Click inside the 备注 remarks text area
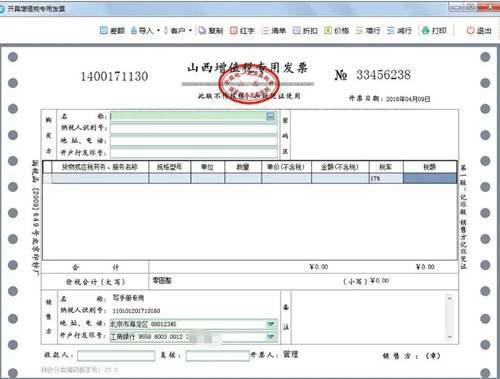 click(x=368, y=317)
